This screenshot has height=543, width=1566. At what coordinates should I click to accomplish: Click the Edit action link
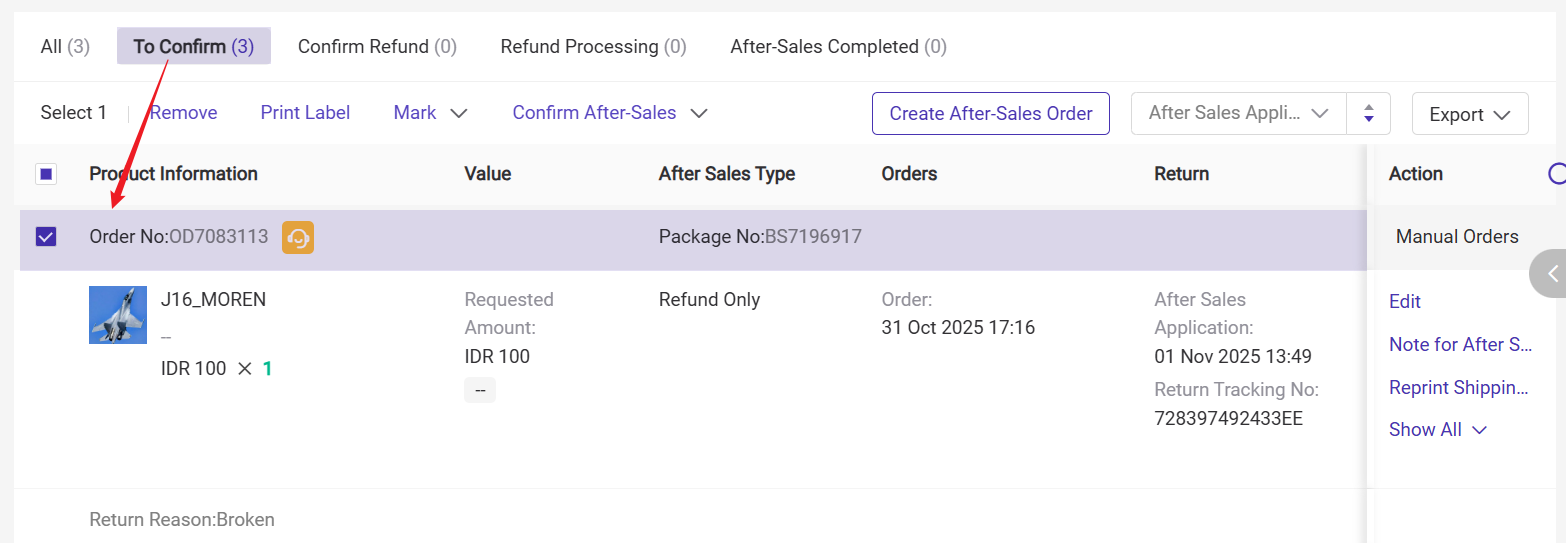pos(1404,301)
